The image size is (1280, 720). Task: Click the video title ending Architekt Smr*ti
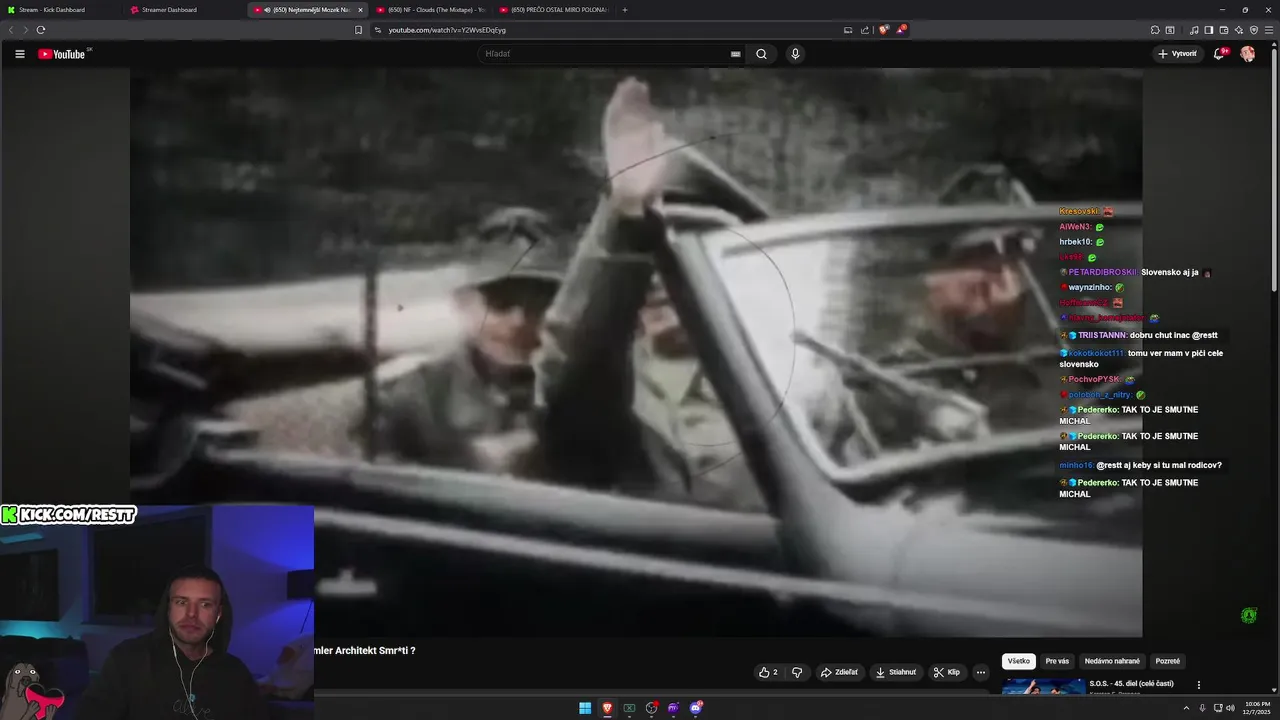365,651
